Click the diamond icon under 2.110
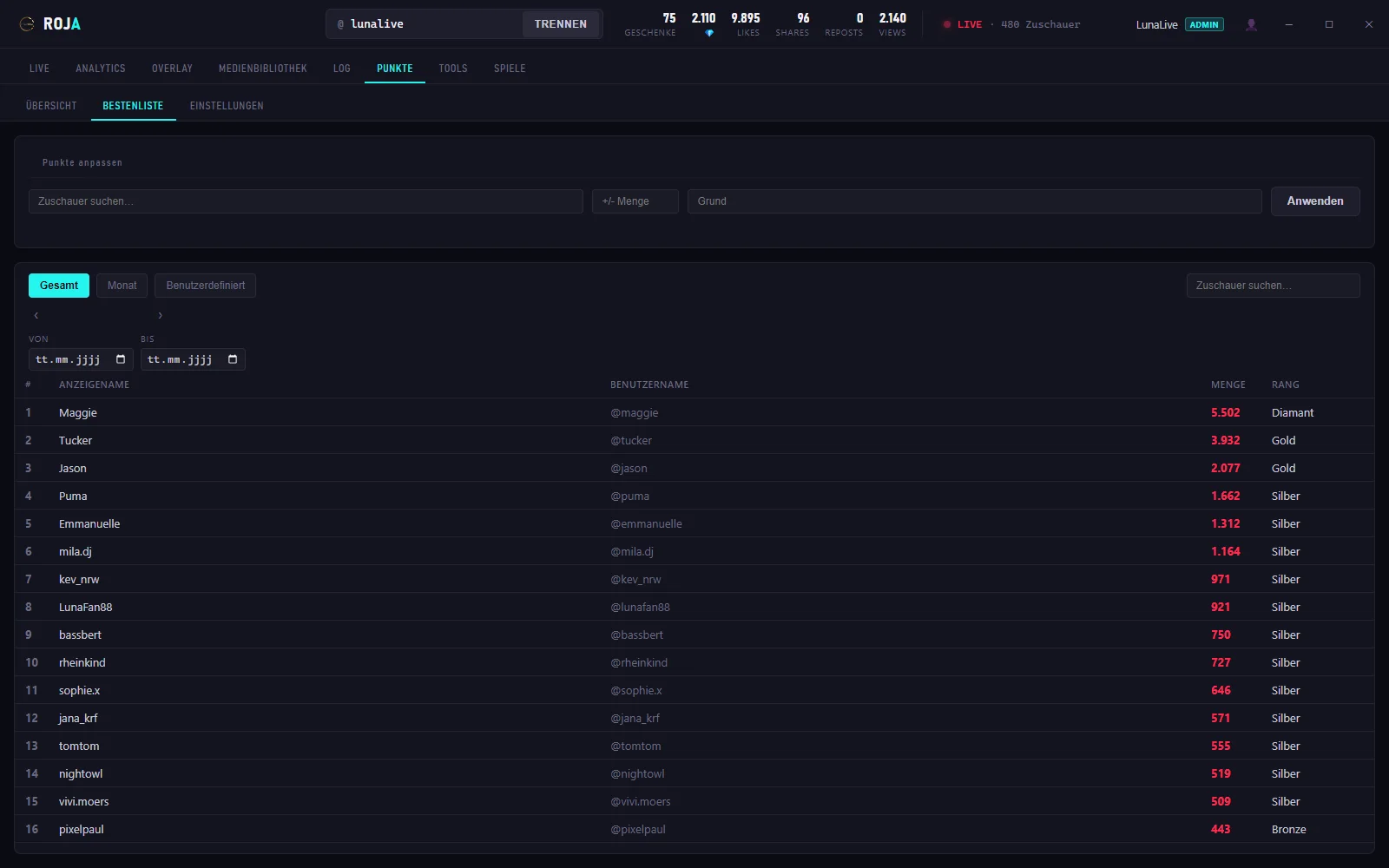The height and width of the screenshot is (868, 1389). [x=709, y=33]
